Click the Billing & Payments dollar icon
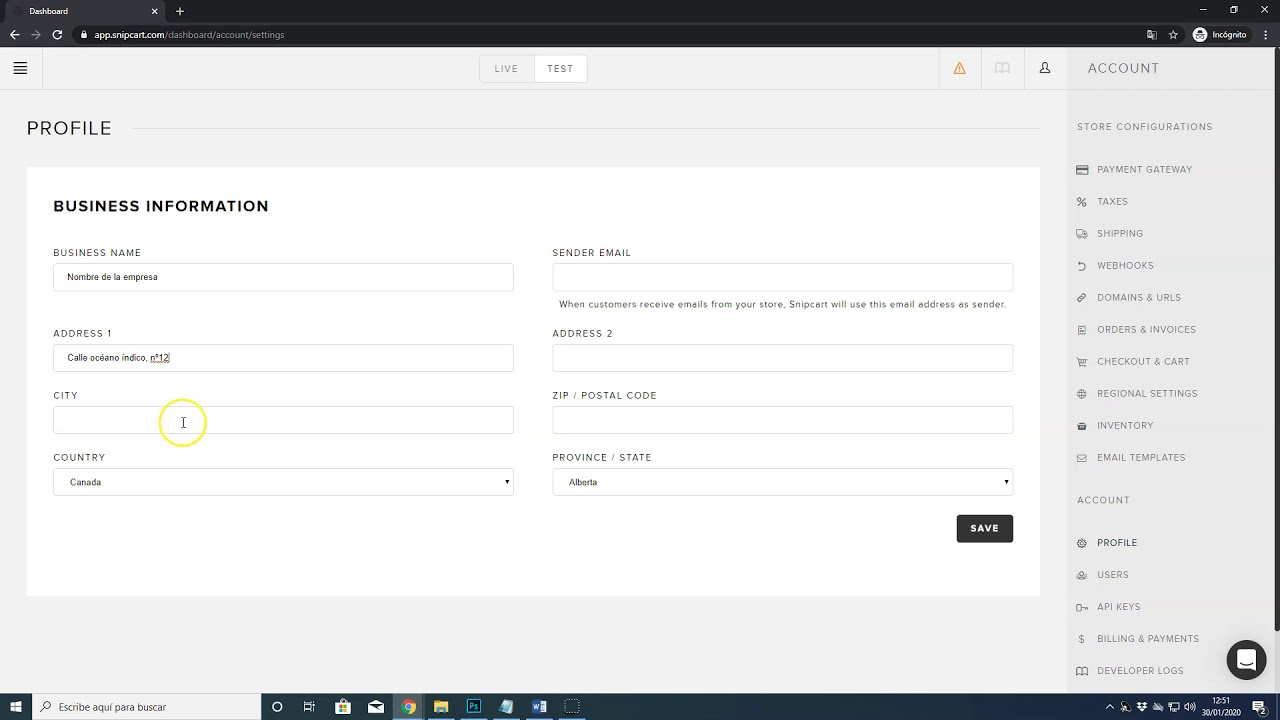 [1082, 639]
